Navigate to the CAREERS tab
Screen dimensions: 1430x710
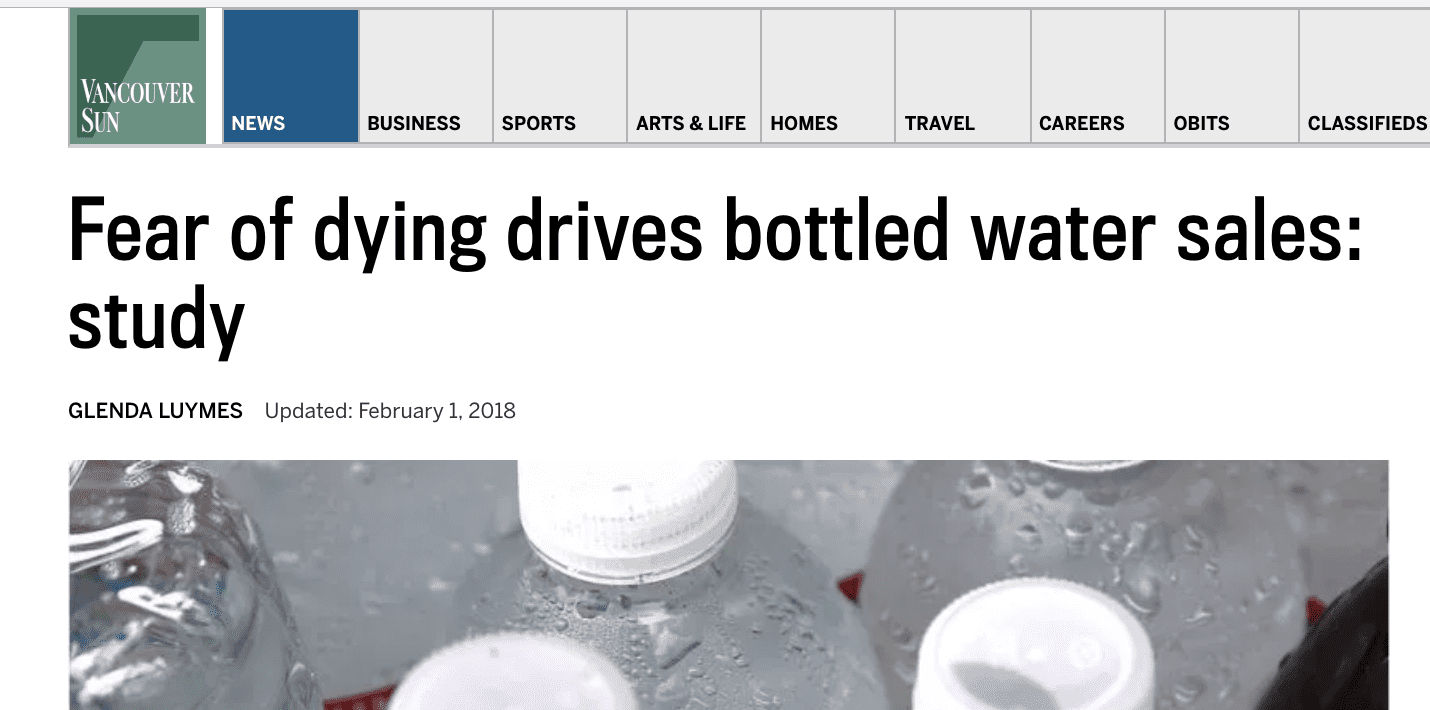[1098, 76]
